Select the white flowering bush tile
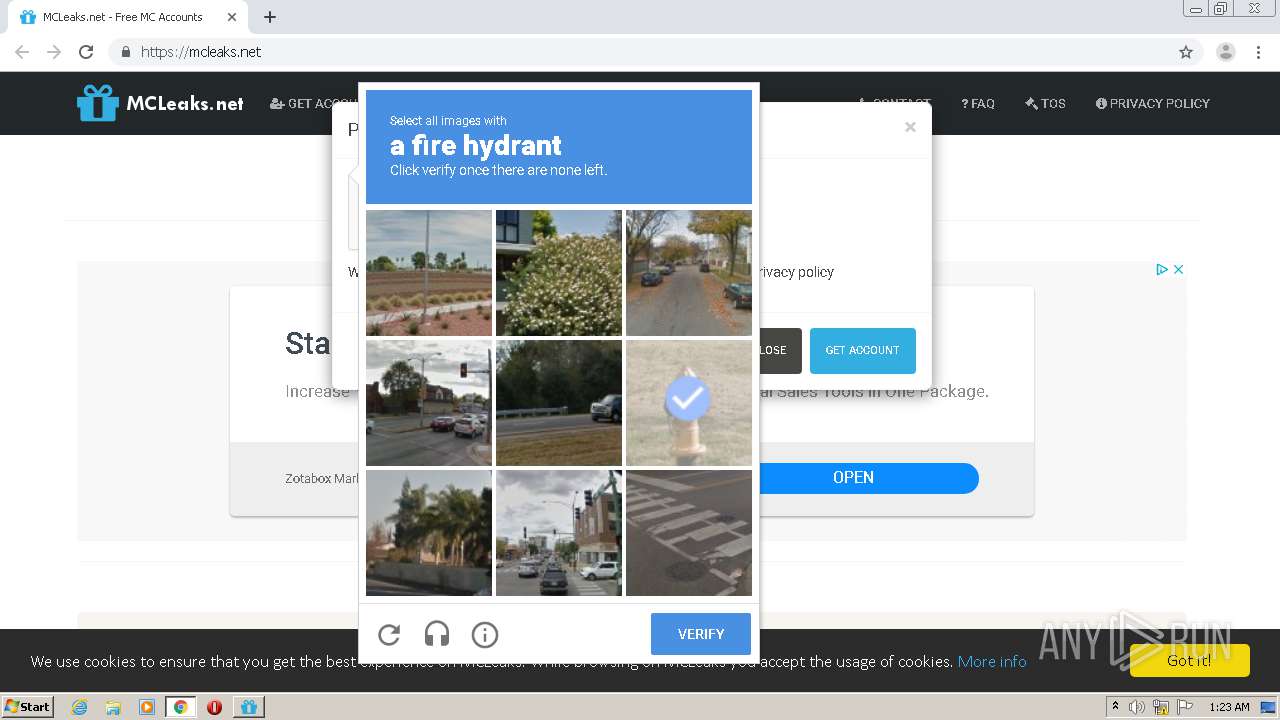1280x720 pixels. [559, 273]
